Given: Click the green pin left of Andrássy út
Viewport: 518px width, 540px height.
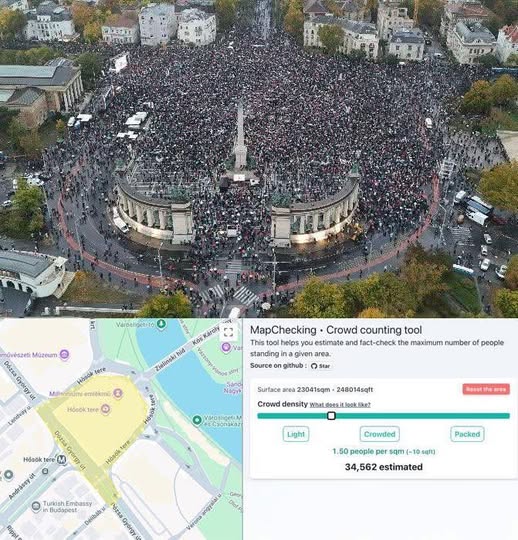Looking at the screenshot, I should coord(9,475).
